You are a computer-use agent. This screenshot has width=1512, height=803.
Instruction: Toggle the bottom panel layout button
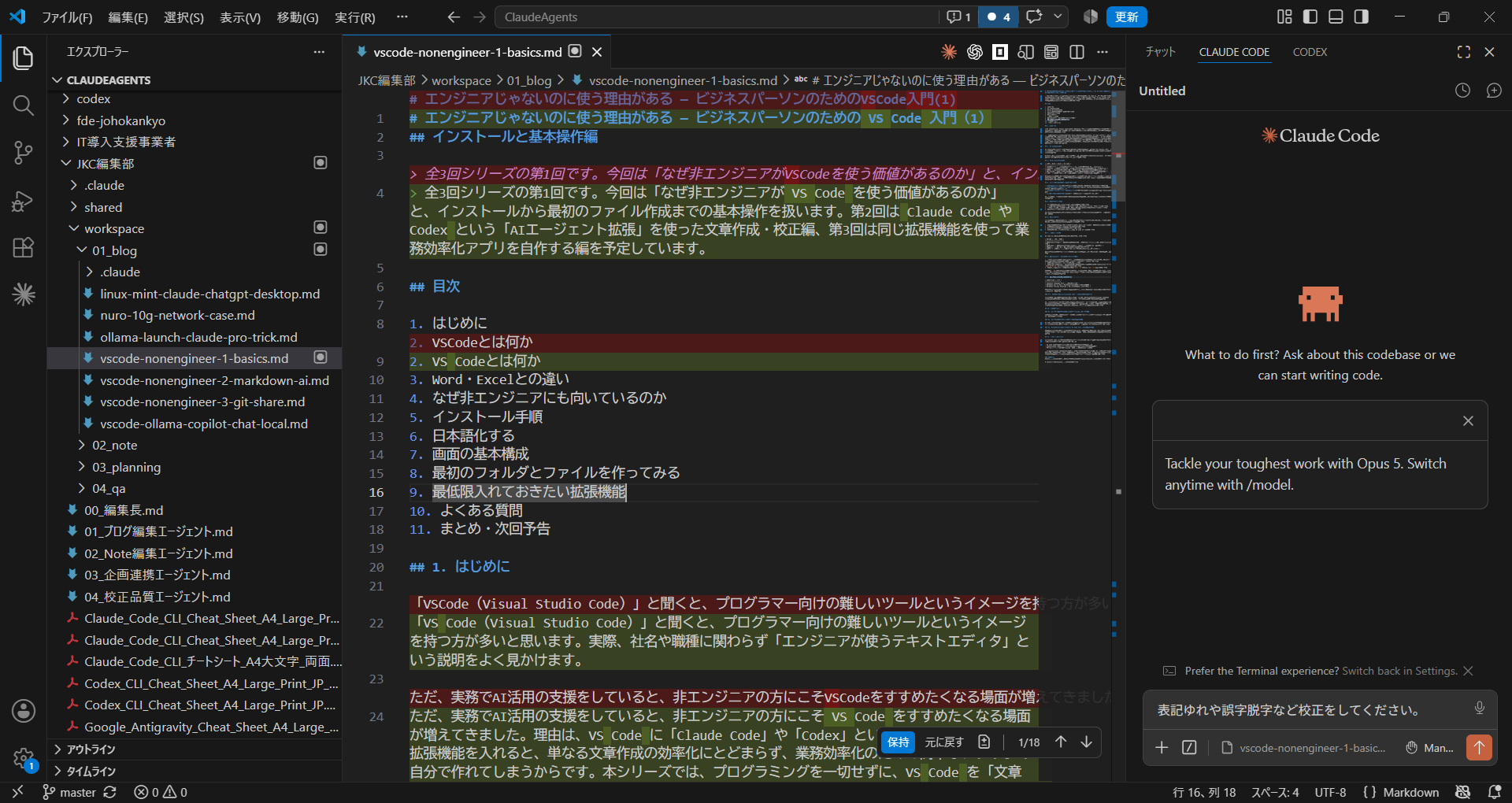(x=1336, y=17)
